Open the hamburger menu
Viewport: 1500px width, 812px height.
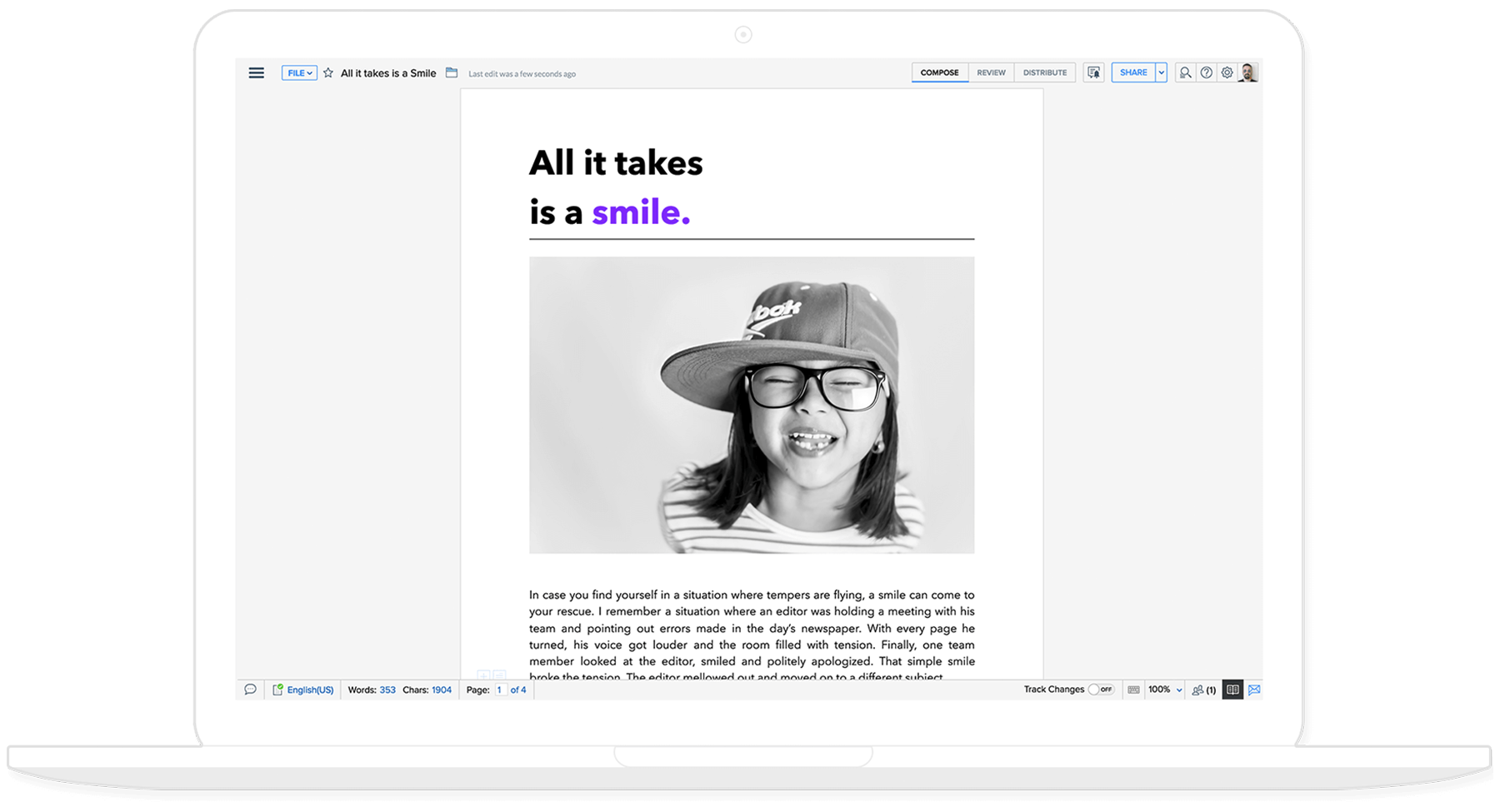pos(256,73)
